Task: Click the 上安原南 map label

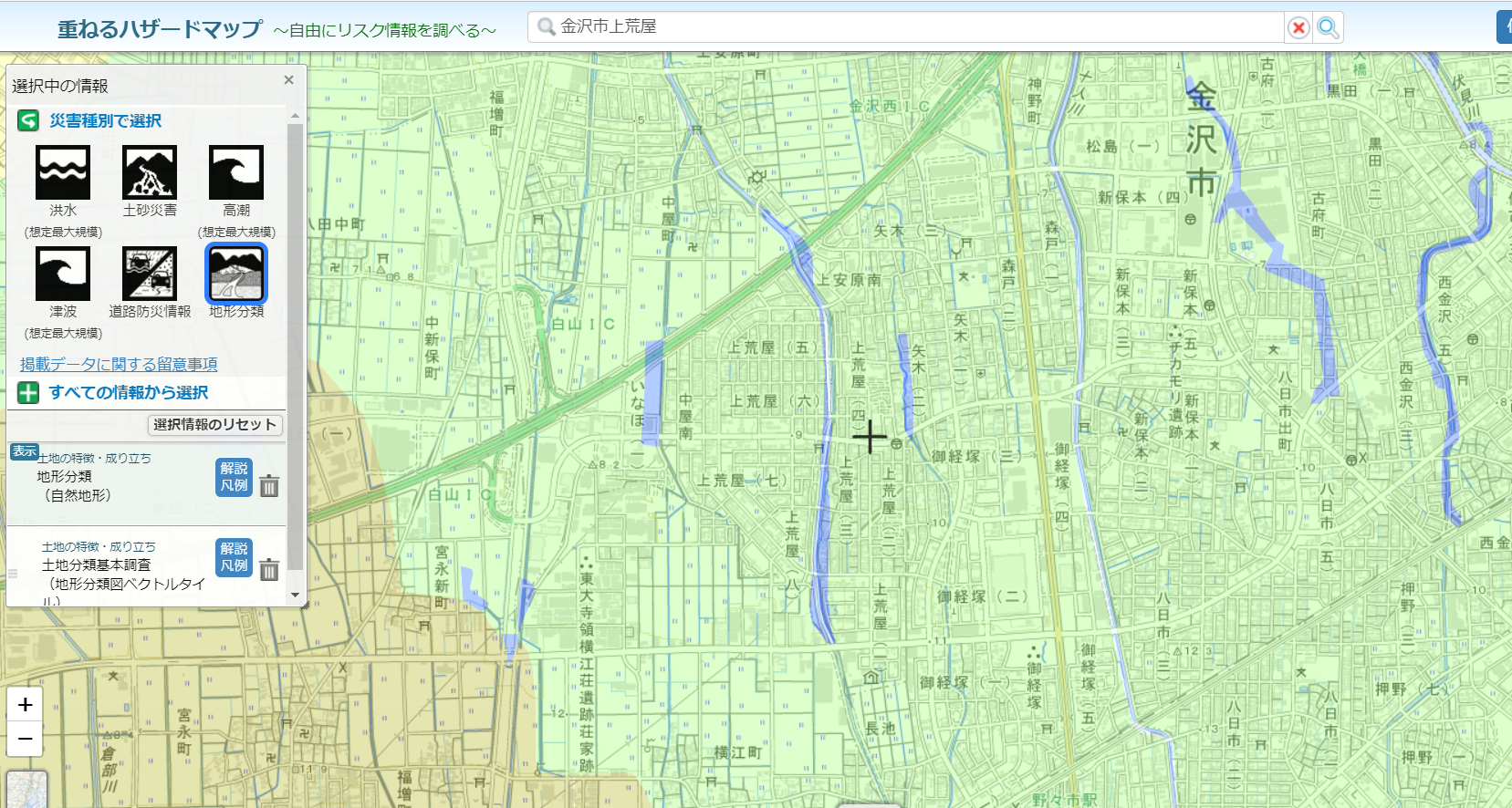Action: coord(849,280)
